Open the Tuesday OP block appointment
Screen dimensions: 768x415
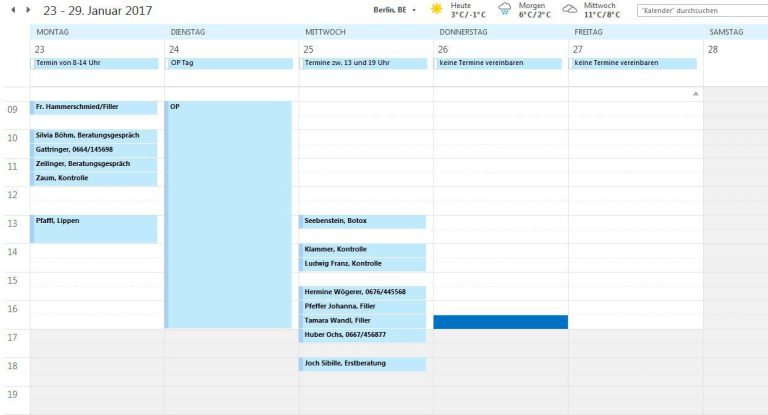pyautogui.click(x=229, y=215)
